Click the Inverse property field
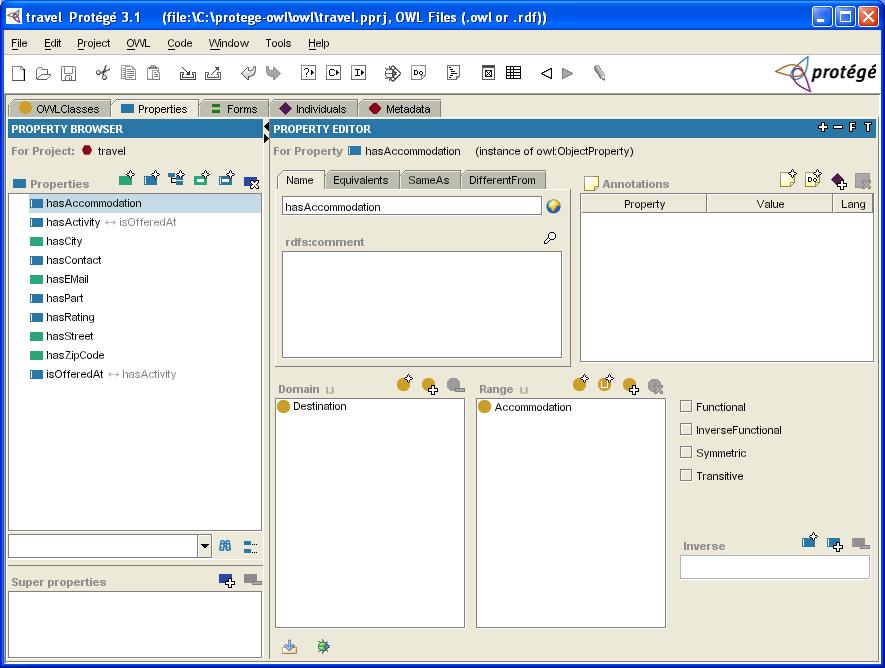The width and height of the screenshot is (885, 668). pyautogui.click(x=775, y=567)
